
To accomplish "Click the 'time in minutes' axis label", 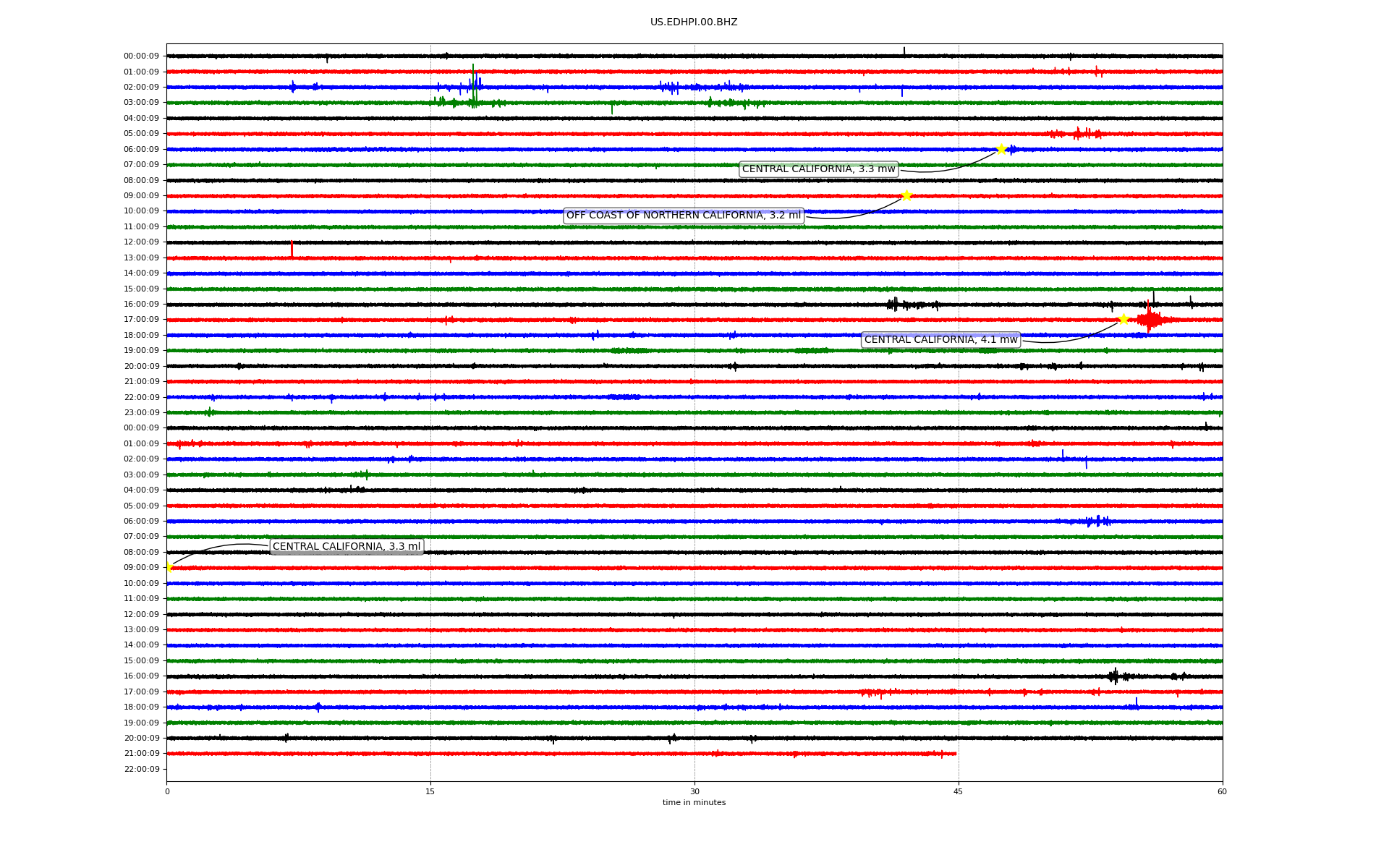I will pyautogui.click(x=693, y=803).
